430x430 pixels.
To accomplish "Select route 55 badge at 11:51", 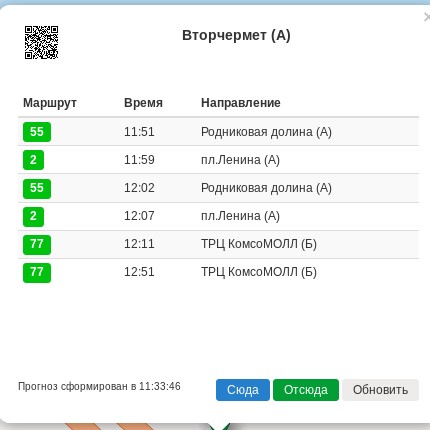I will point(37,132).
